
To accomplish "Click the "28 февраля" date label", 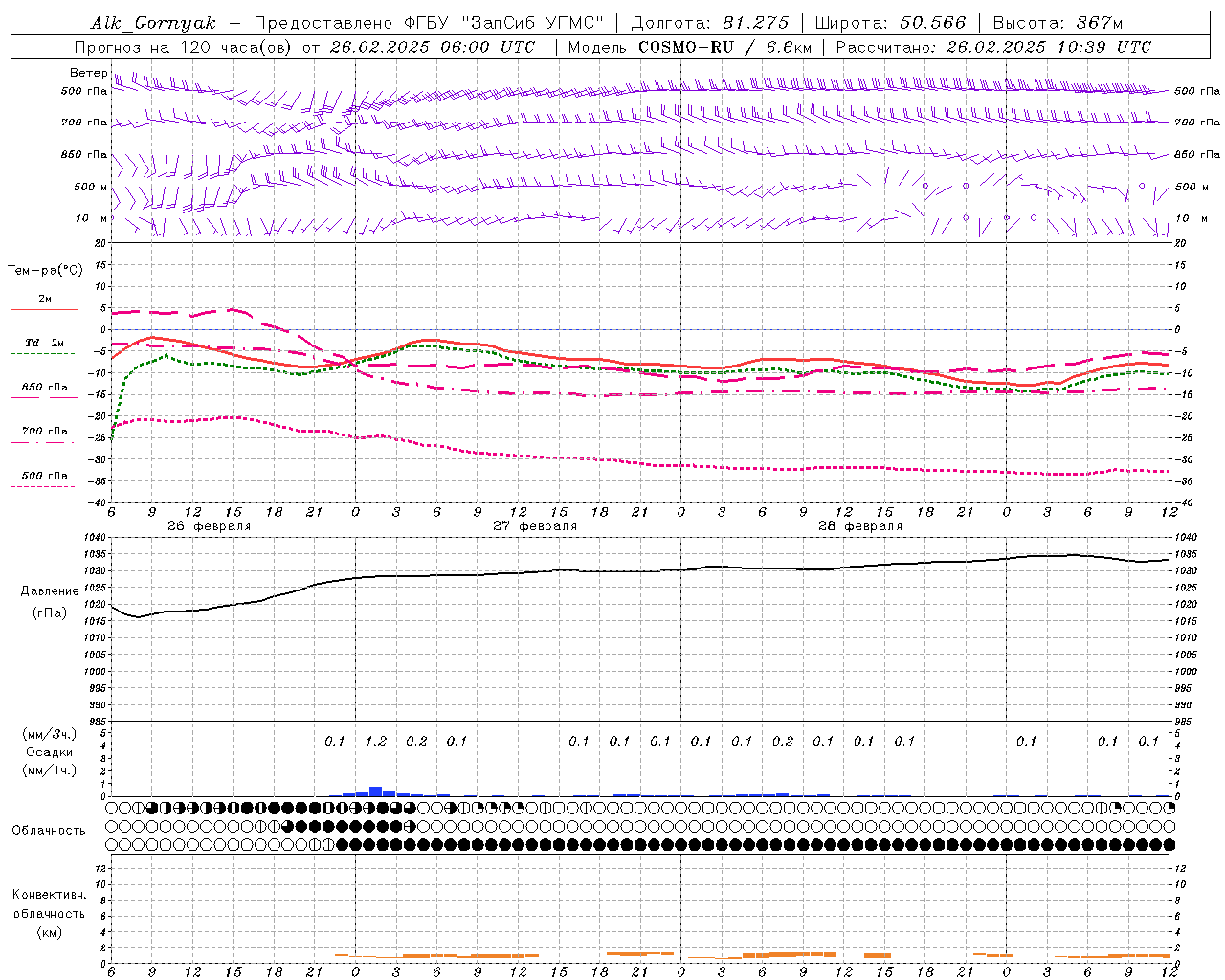I will pos(860,526).
